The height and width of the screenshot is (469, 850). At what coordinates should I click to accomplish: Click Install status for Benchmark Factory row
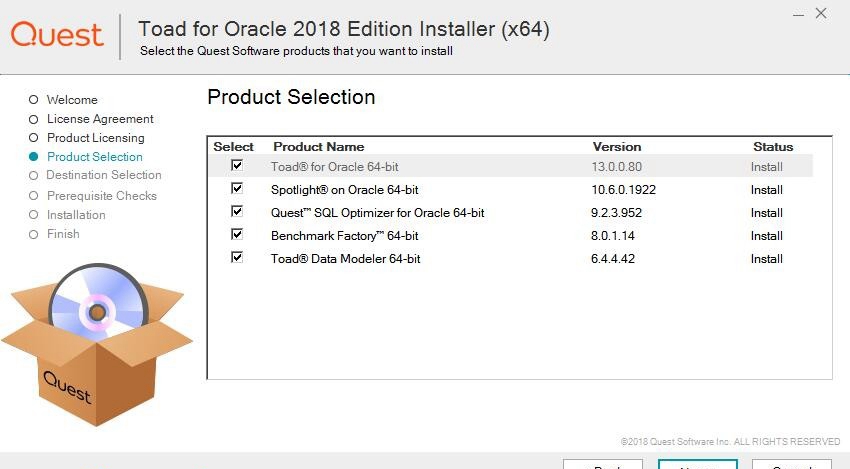tap(767, 236)
